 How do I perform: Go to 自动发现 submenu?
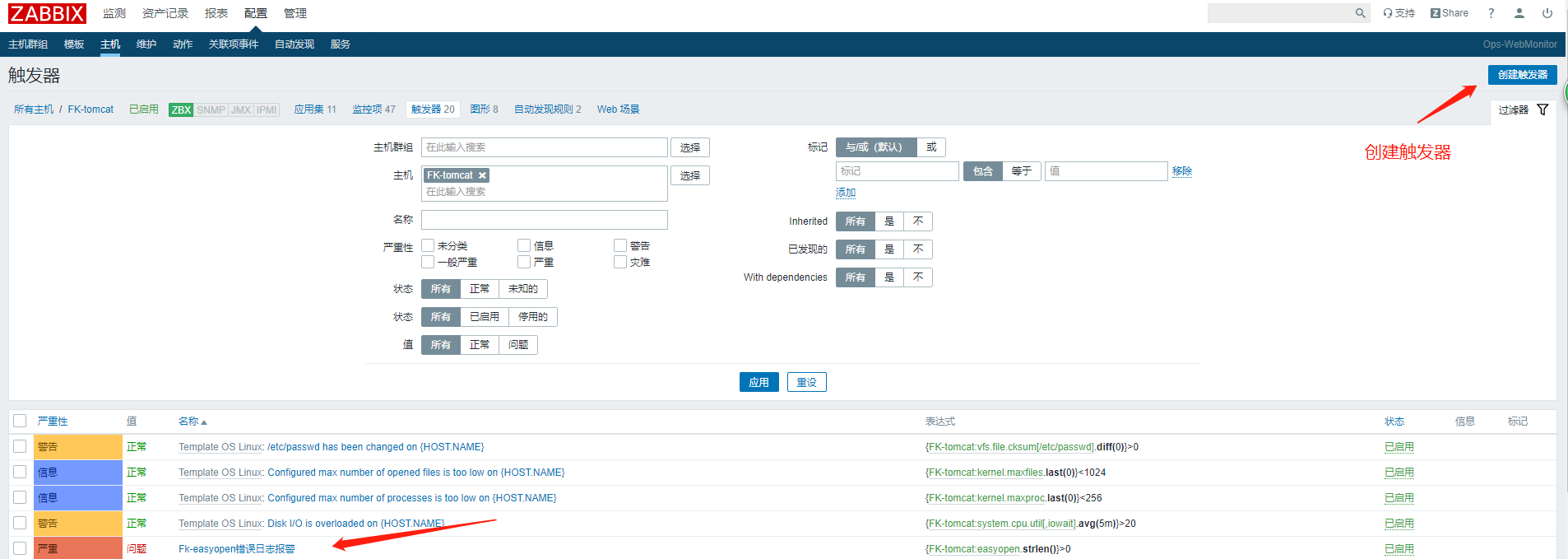click(x=295, y=44)
